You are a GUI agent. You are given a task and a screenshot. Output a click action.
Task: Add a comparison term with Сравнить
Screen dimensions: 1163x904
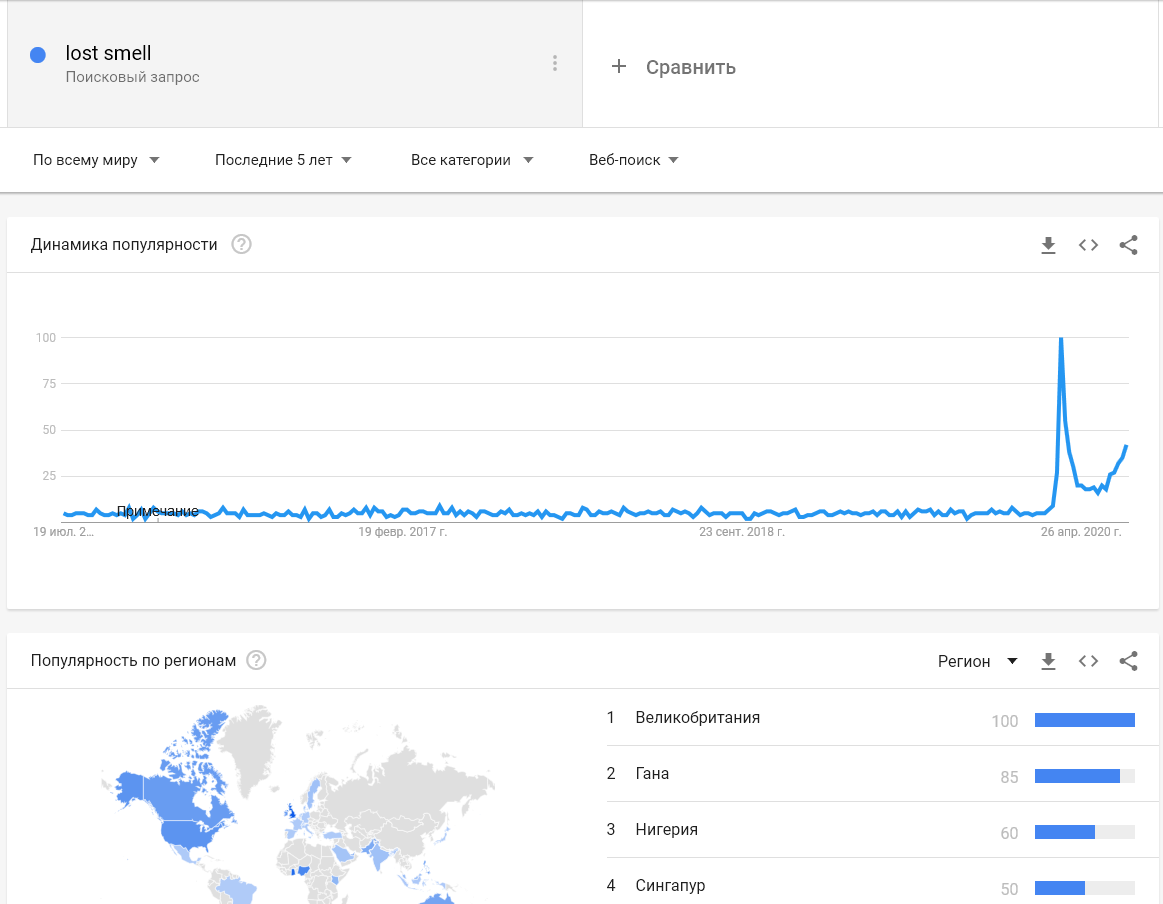tap(674, 67)
